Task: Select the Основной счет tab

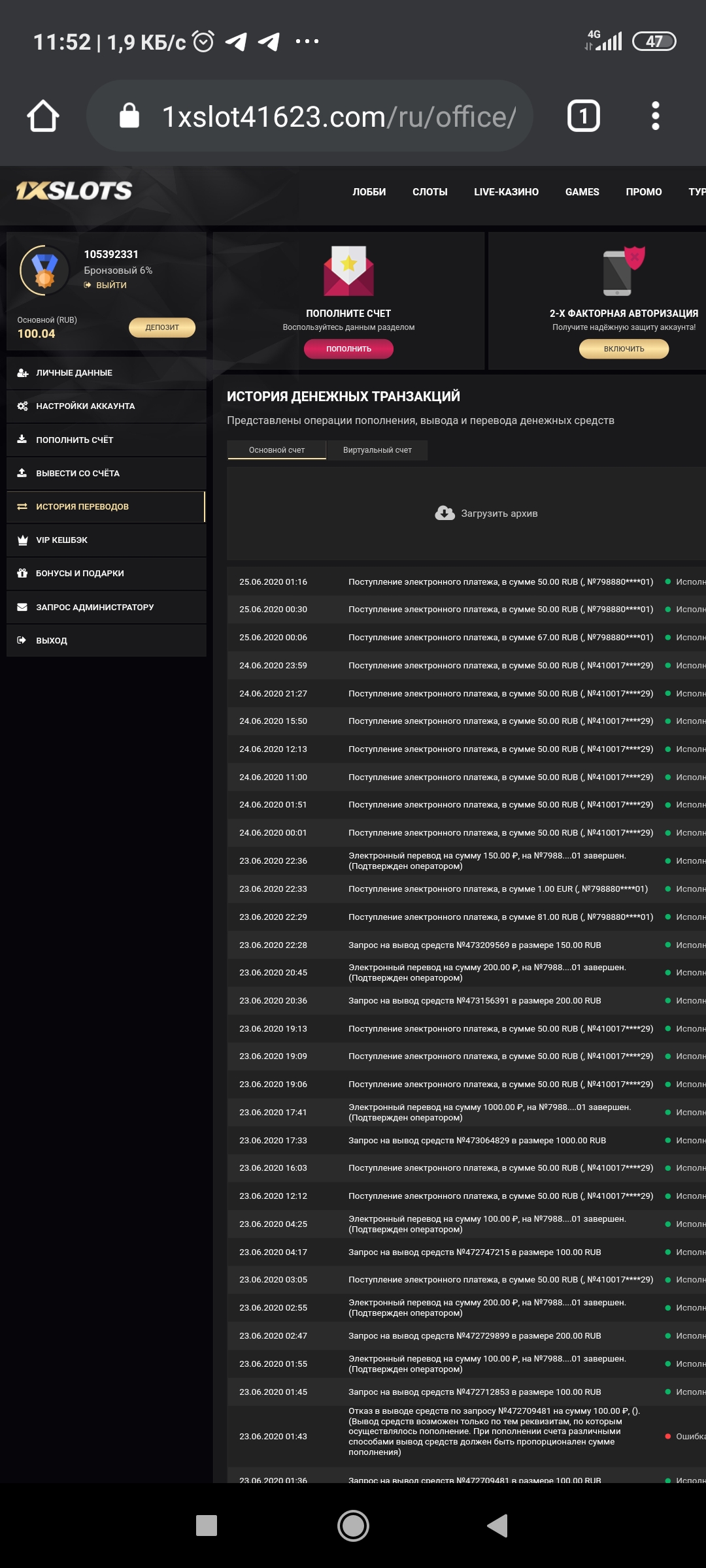Action: click(277, 450)
